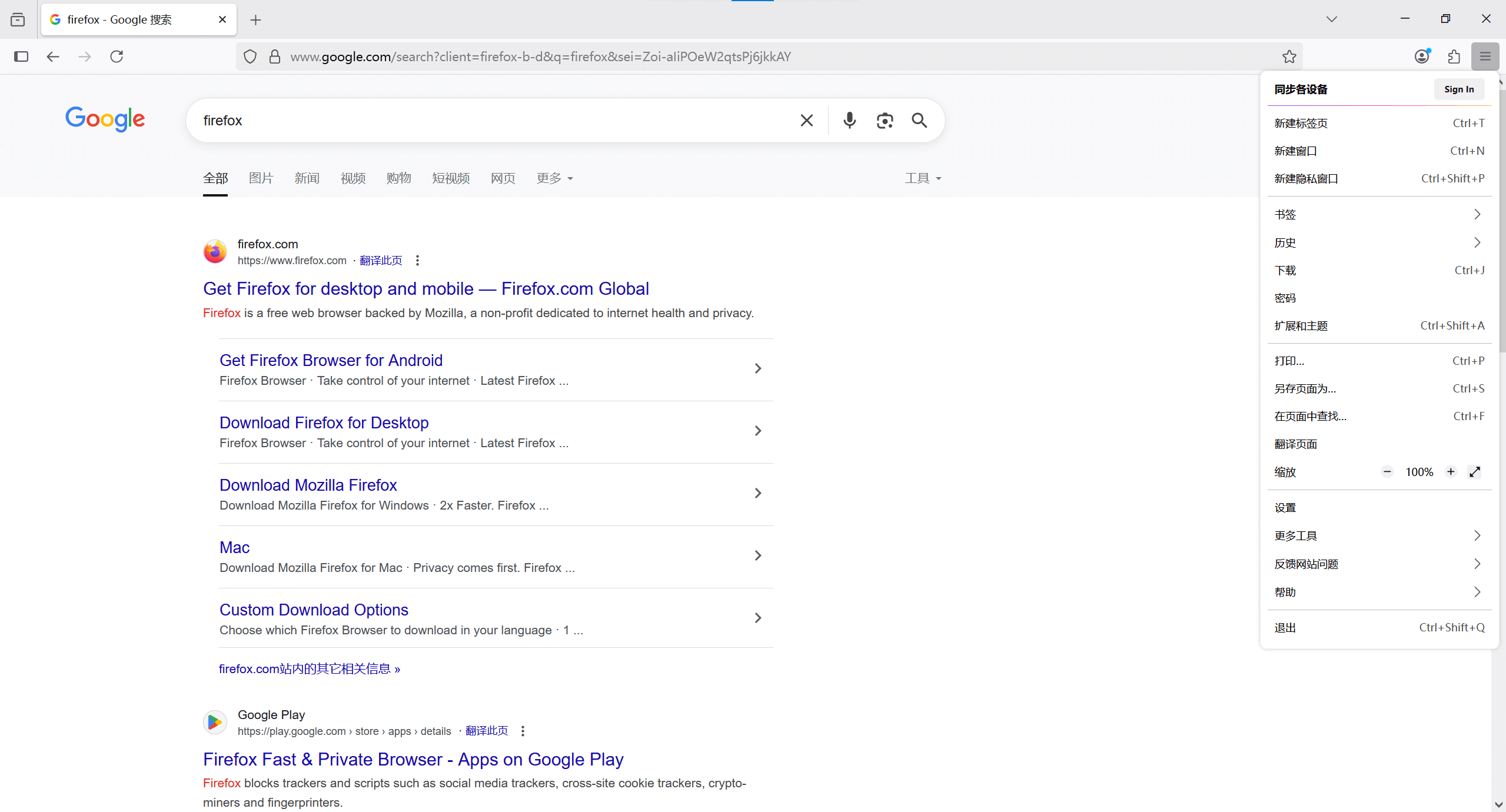Open the 工具 dropdown
The height and width of the screenshot is (812, 1506).
coord(922,178)
